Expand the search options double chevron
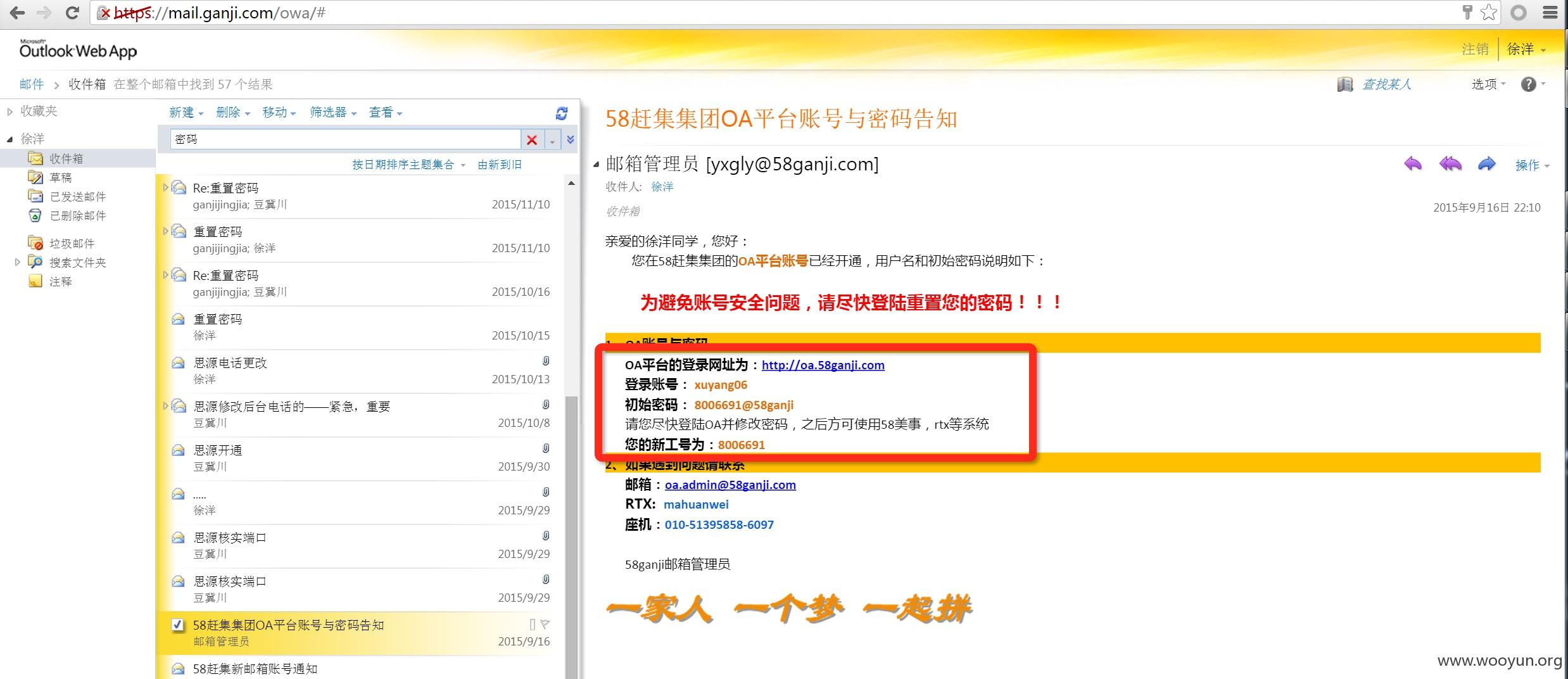Screen dimensions: 1568x679 [571, 139]
